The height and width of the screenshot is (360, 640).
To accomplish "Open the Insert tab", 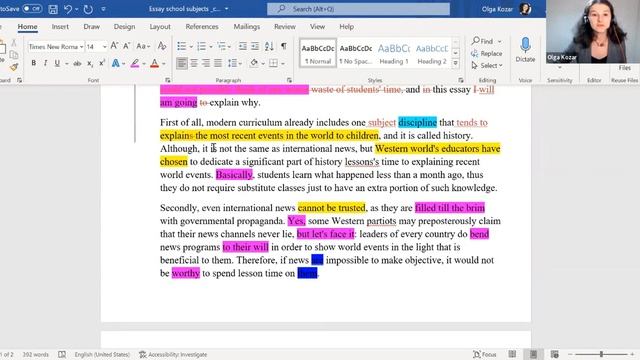I will tap(60, 27).
